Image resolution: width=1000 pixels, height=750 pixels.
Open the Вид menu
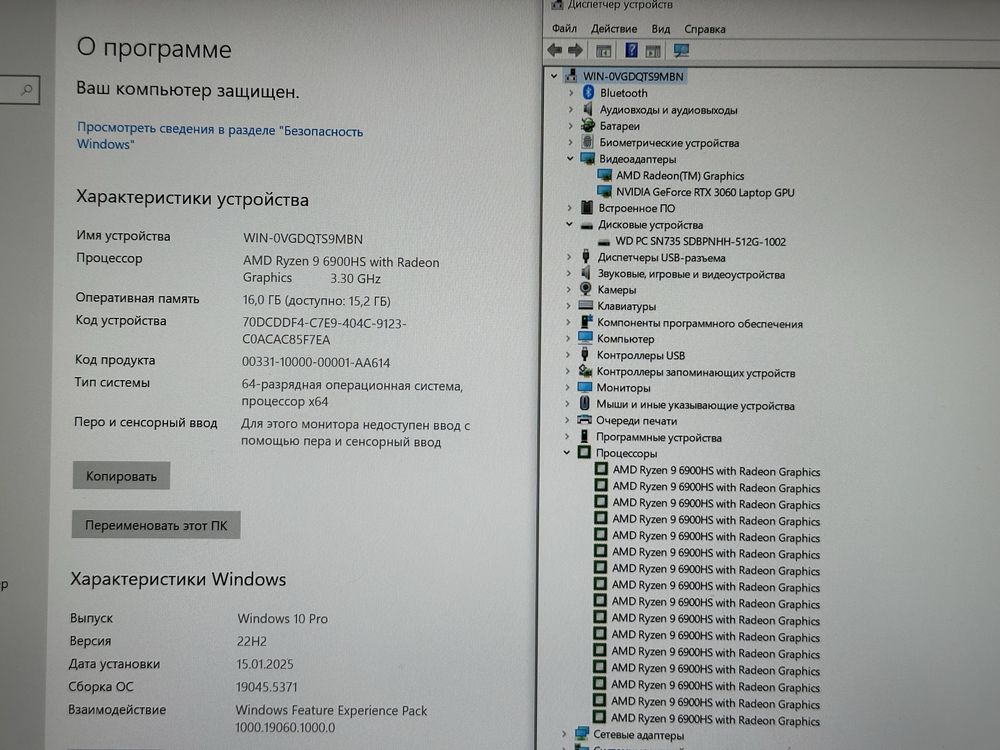click(661, 29)
